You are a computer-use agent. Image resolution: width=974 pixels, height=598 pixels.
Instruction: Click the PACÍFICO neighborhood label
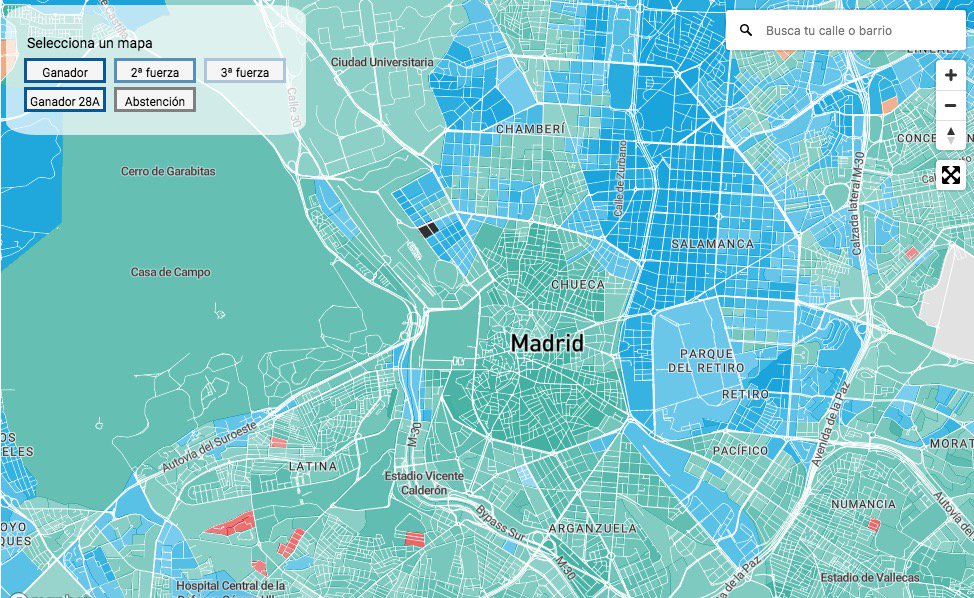pos(740,450)
